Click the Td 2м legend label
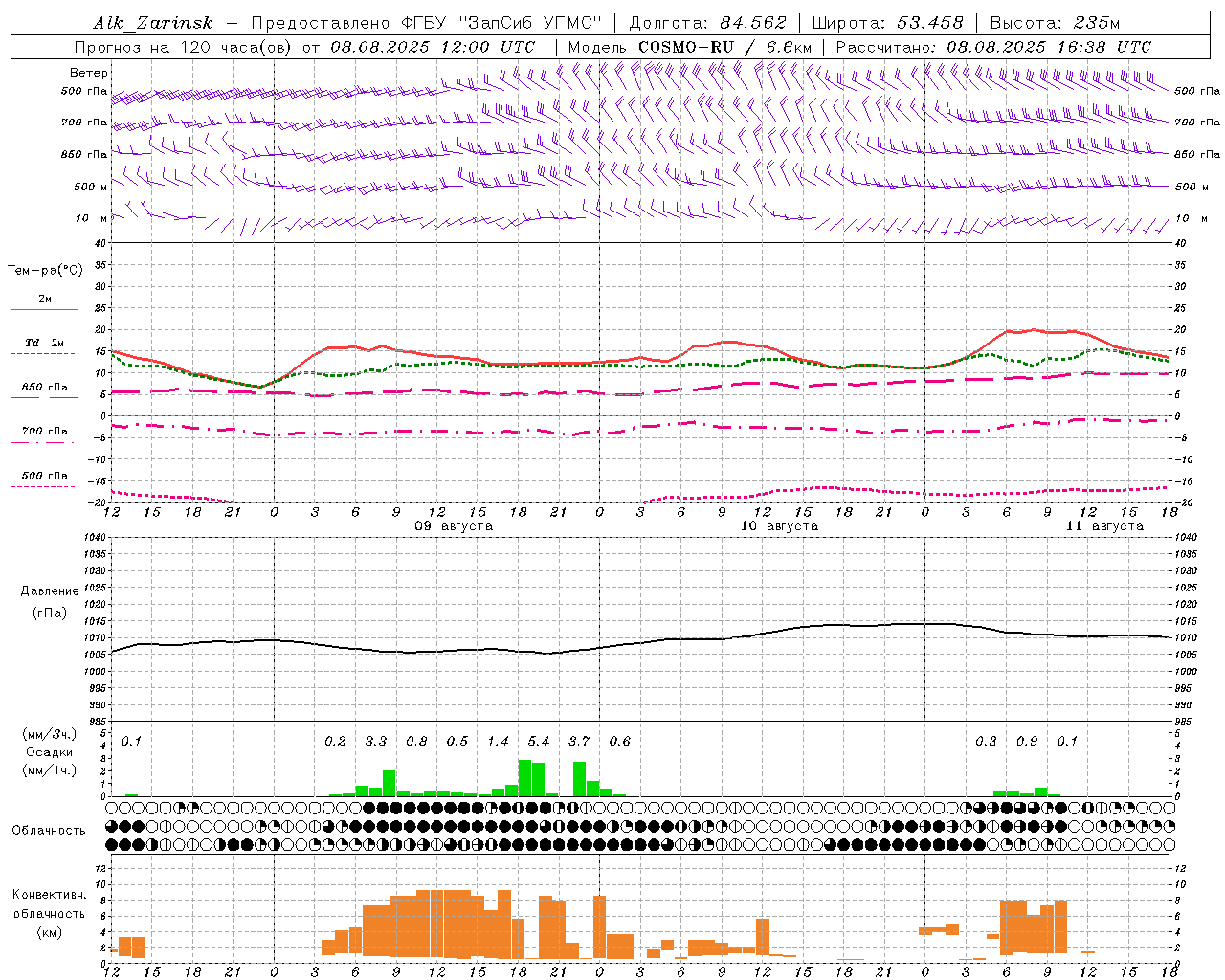 click(x=45, y=342)
